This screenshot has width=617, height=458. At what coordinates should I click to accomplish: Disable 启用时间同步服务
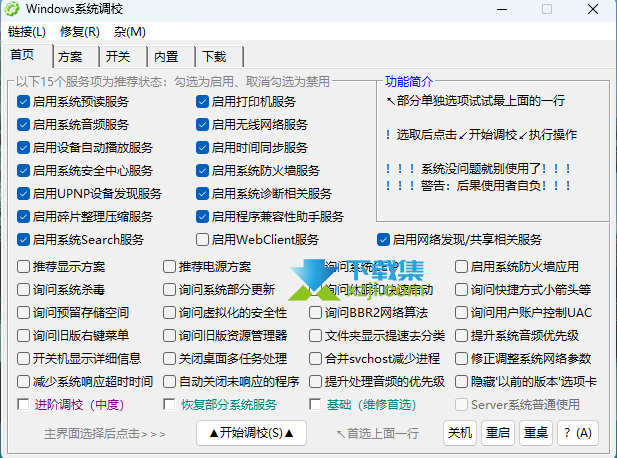click(x=202, y=148)
